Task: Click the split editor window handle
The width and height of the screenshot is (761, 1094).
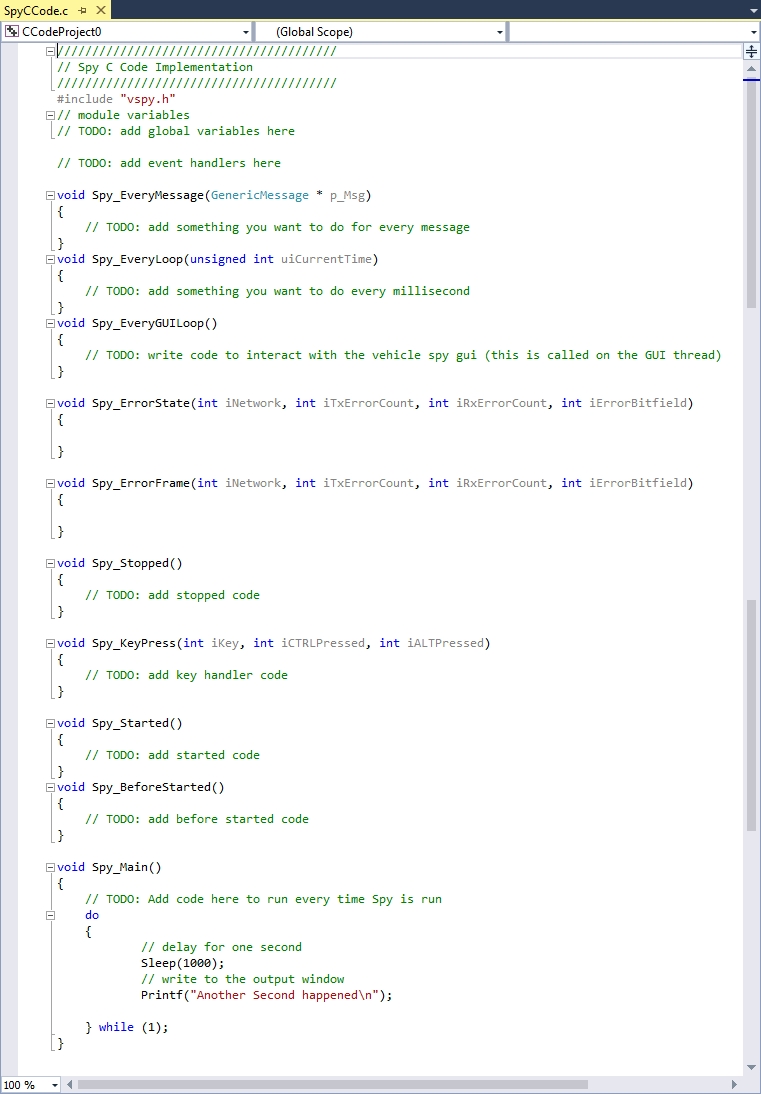Action: [751, 51]
